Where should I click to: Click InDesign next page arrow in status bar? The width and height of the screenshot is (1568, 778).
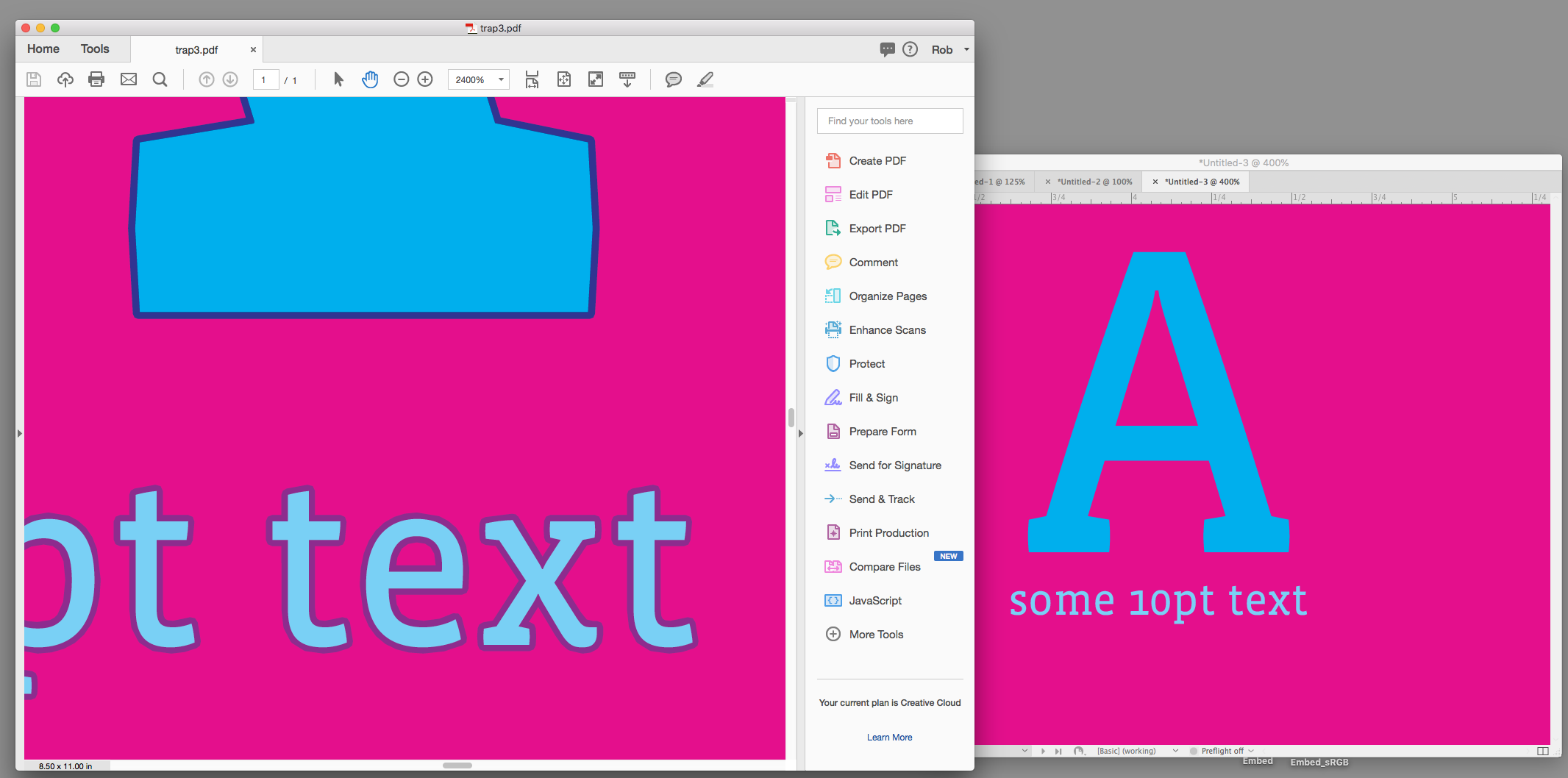pos(1043,751)
